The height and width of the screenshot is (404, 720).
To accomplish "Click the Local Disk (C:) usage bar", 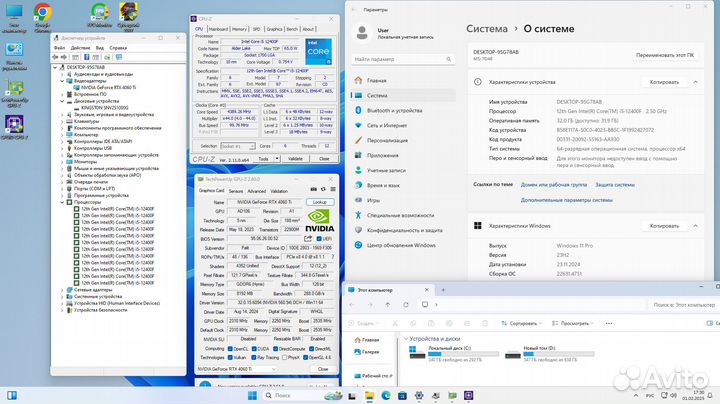I will point(463,354).
